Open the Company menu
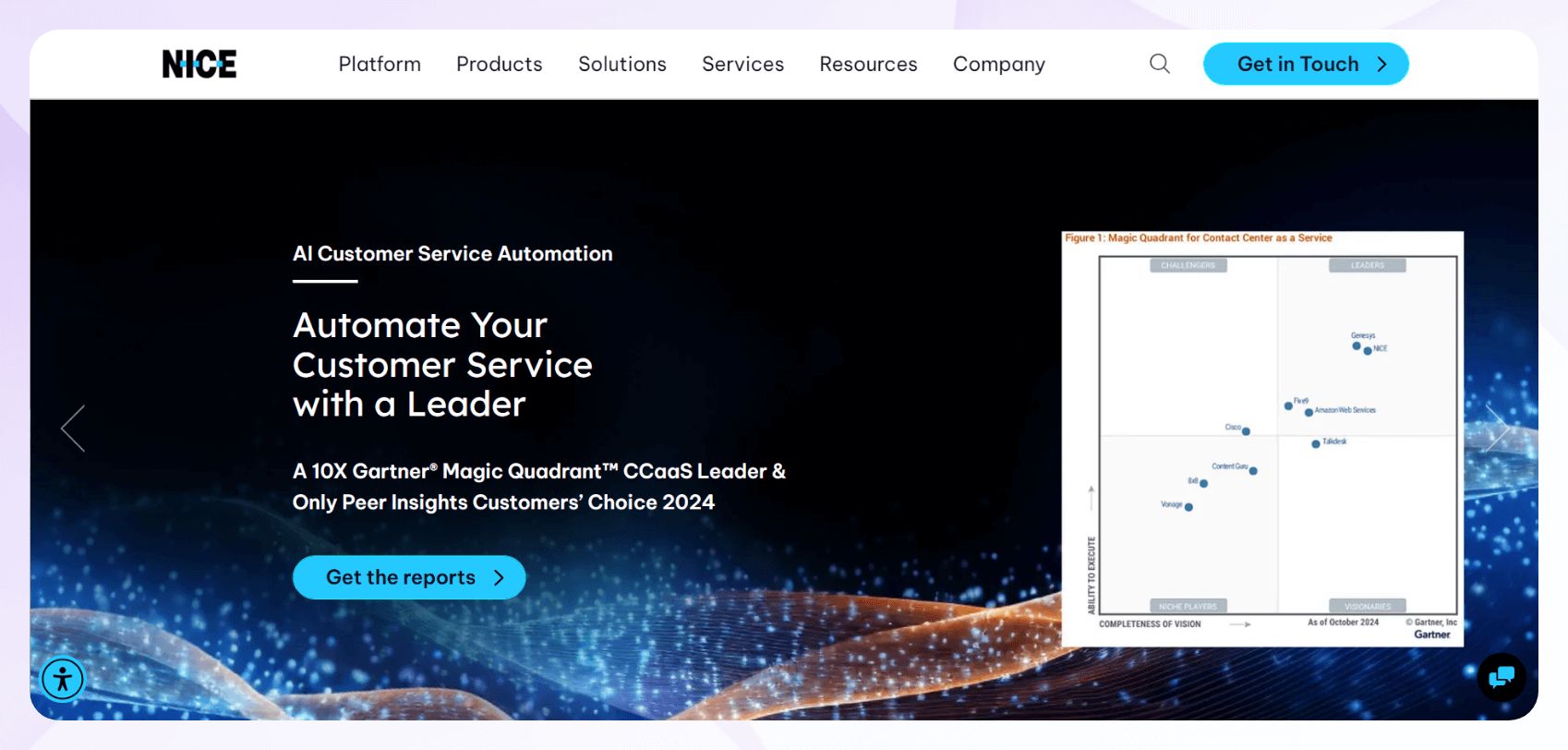1568x750 pixels. pos(999,65)
